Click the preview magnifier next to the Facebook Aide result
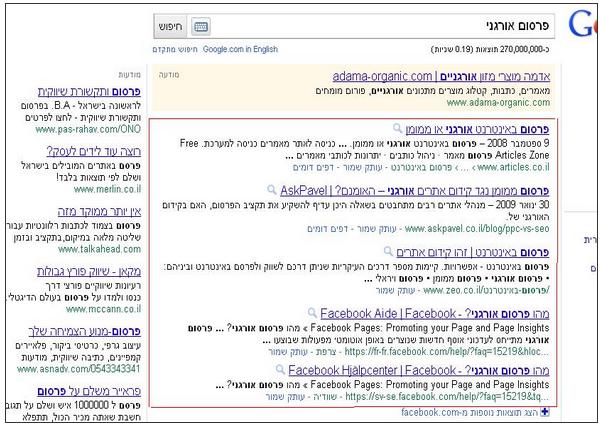The width and height of the screenshot is (600, 426). [312, 312]
